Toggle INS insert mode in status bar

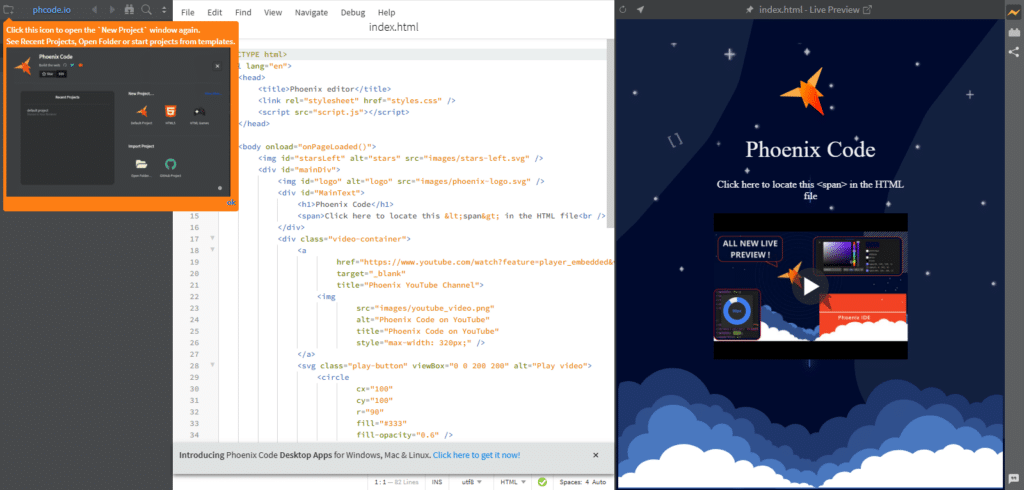pos(437,482)
